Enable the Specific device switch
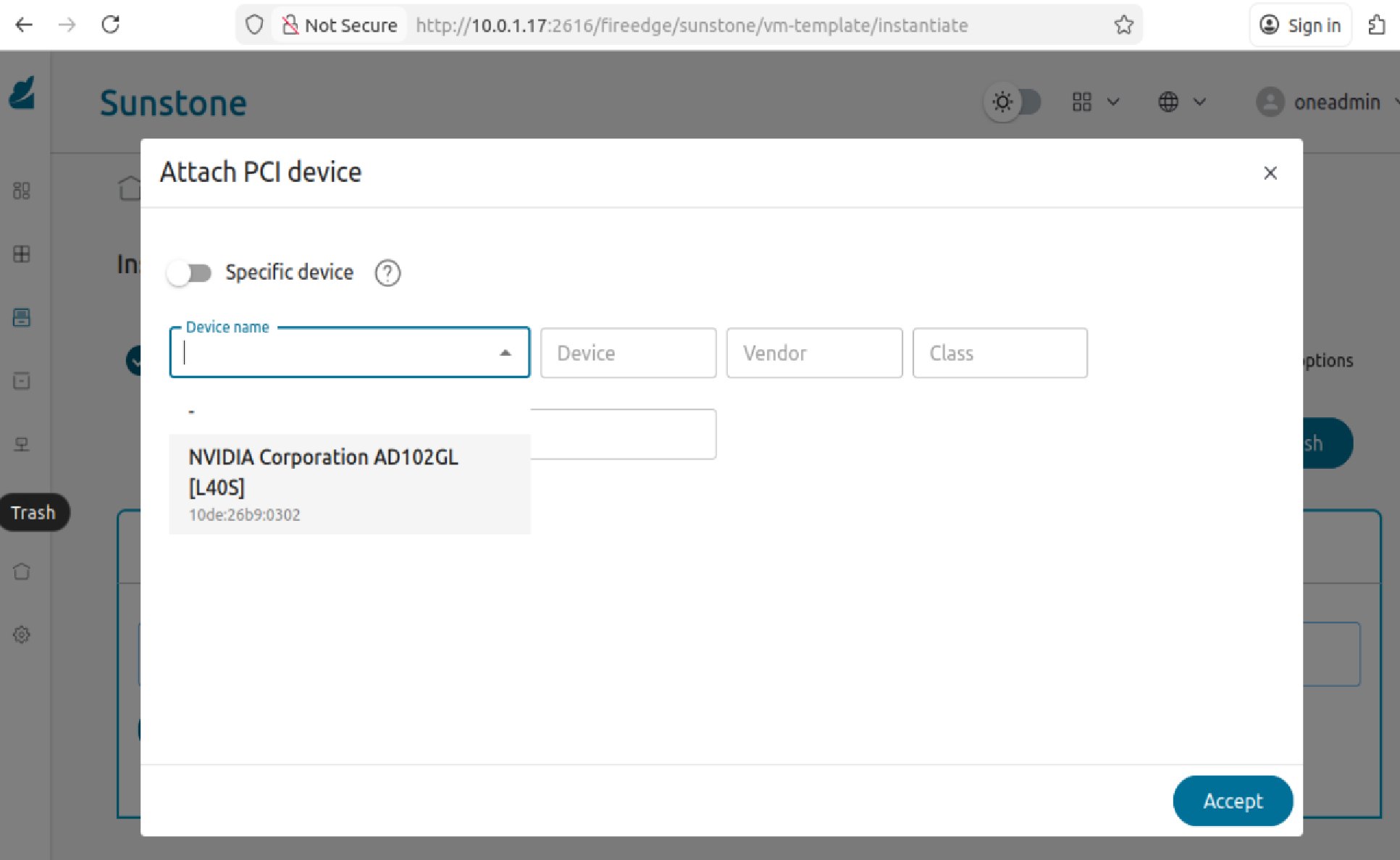 tap(189, 273)
